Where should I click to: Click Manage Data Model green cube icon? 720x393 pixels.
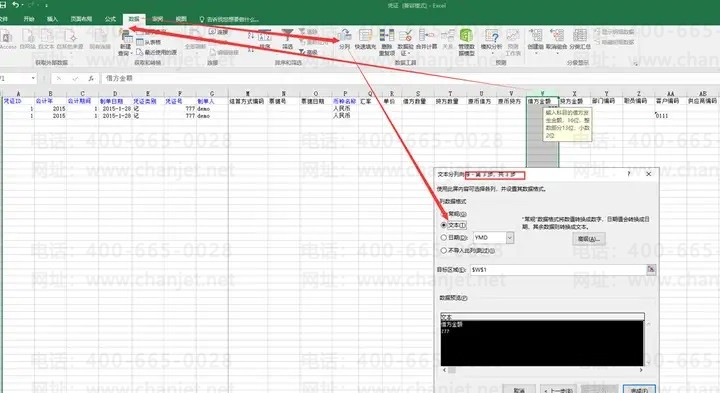coord(466,35)
